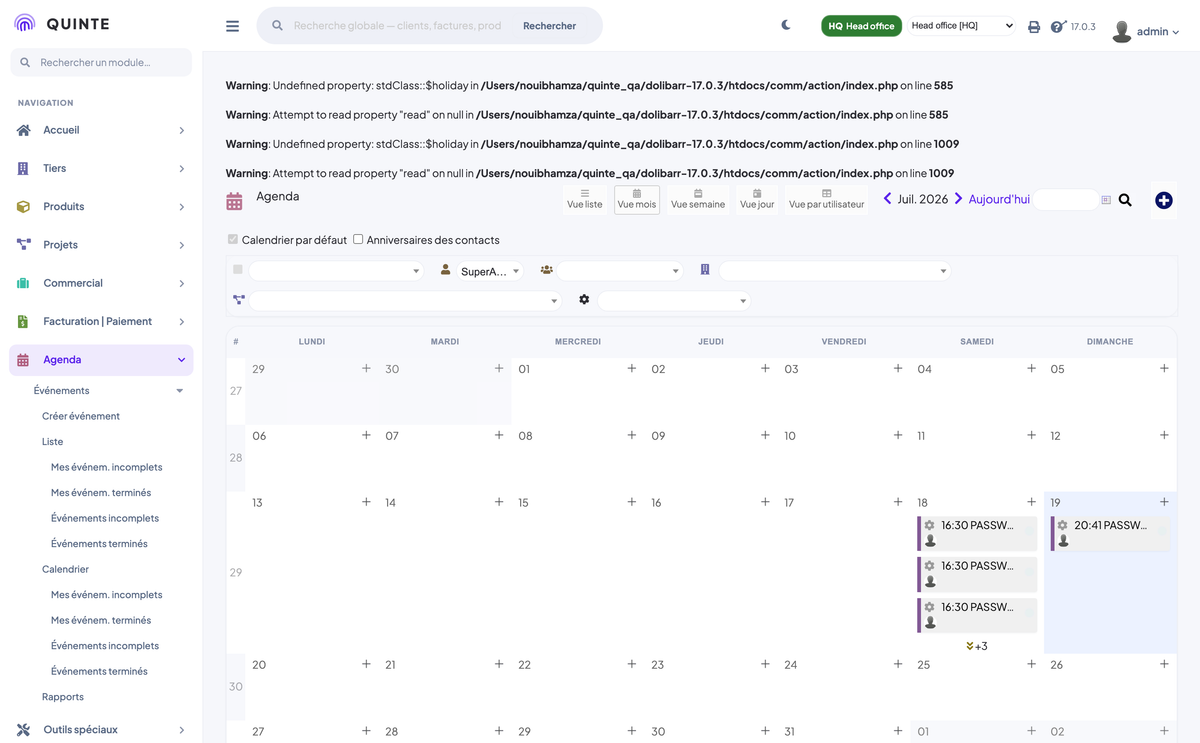Click the print page icon
This screenshot has width=1200, height=743.
[1034, 27]
